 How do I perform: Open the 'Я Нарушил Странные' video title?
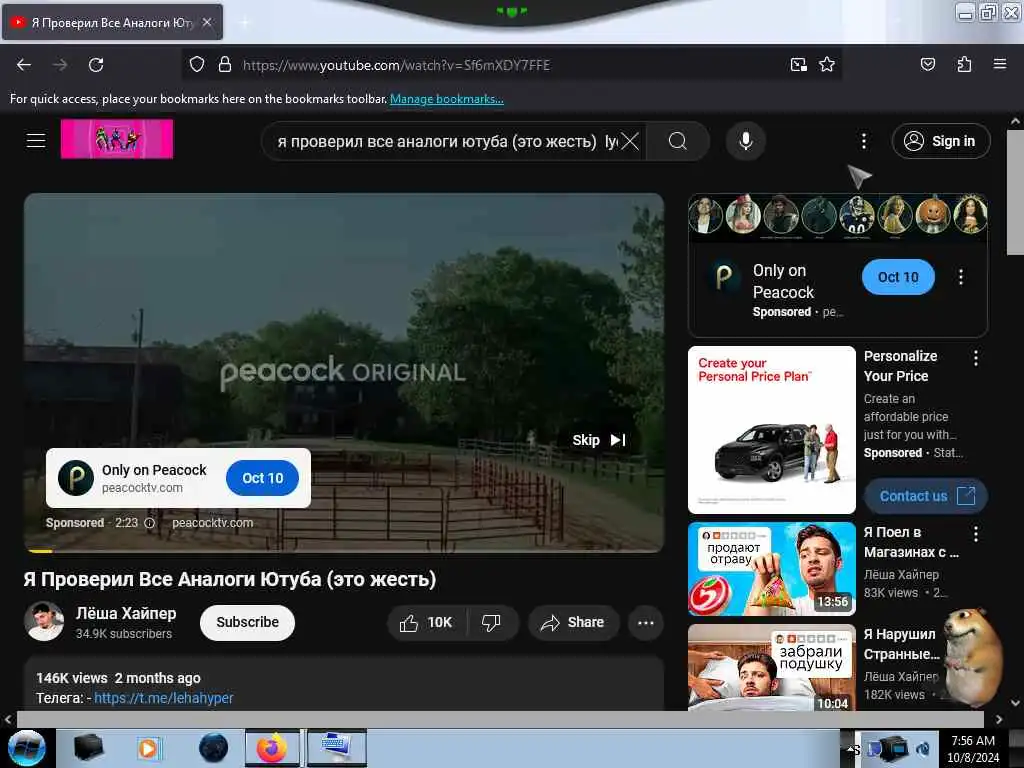(902, 644)
